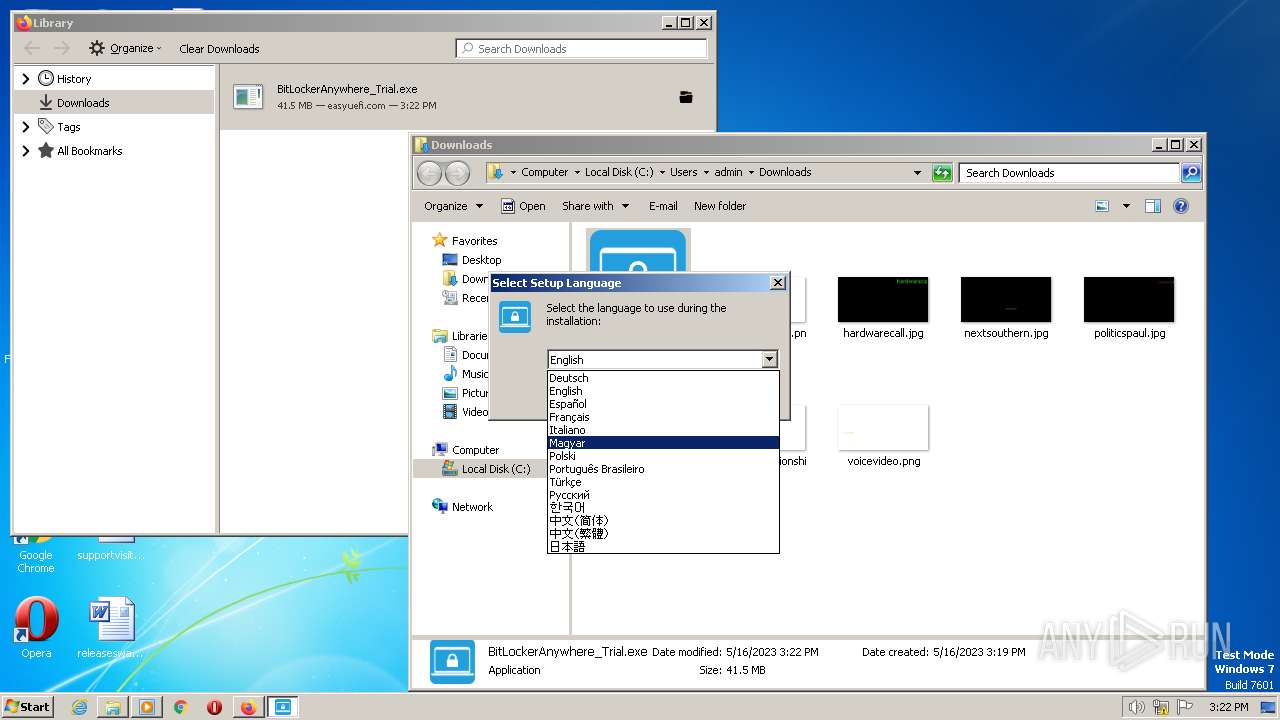Choose Deutsch from the language dropdown list
This screenshot has height=720, width=1280.
coord(663,378)
